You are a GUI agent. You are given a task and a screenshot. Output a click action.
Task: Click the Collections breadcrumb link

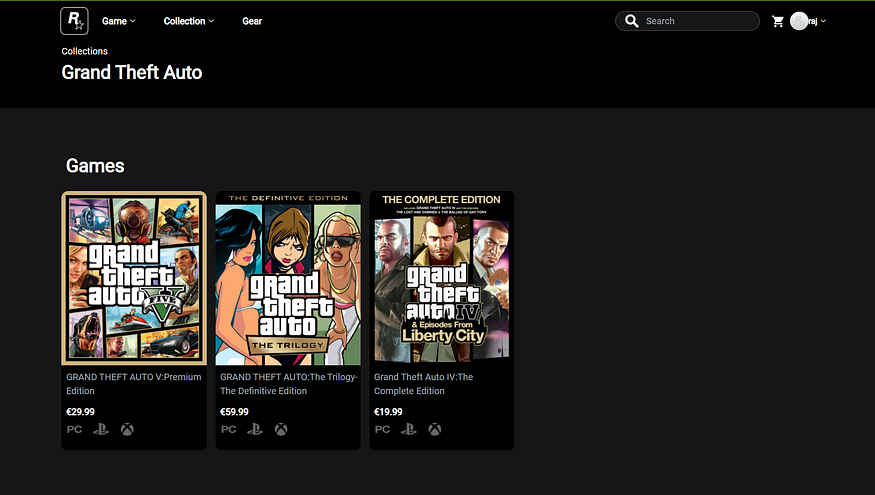pyautogui.click(x=84, y=51)
